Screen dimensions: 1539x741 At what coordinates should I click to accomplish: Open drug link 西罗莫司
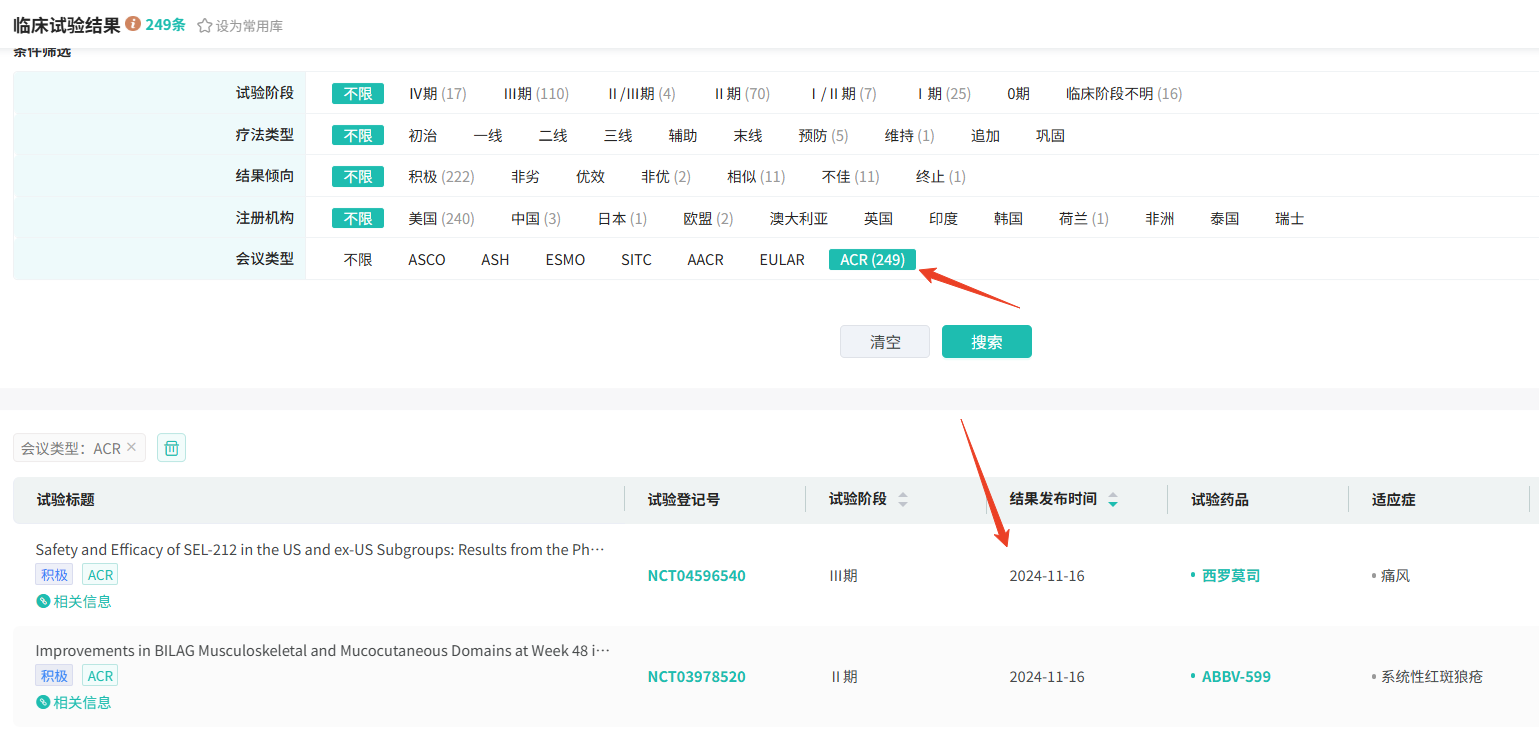(x=1230, y=576)
